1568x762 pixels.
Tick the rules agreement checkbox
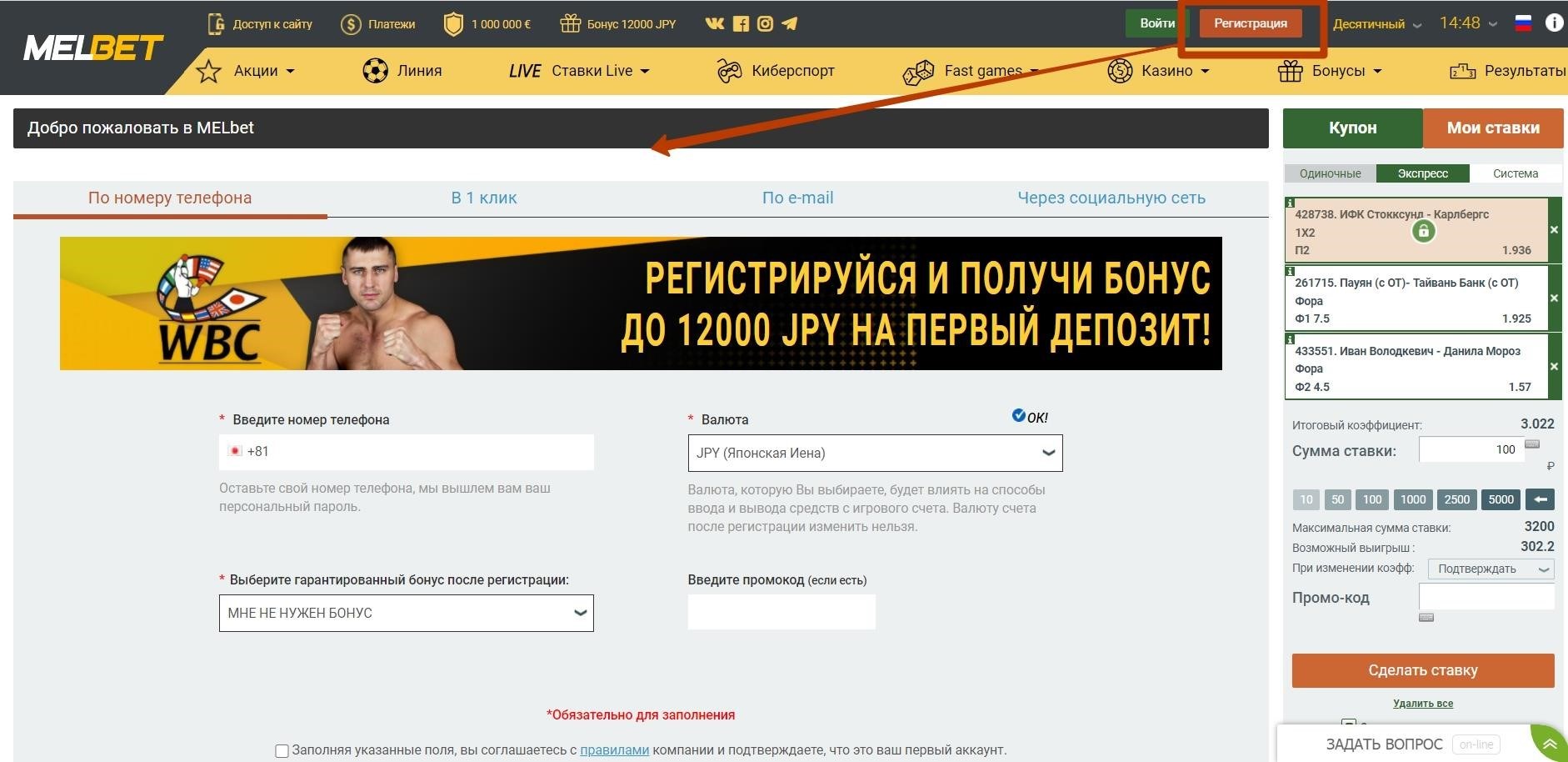[x=282, y=750]
